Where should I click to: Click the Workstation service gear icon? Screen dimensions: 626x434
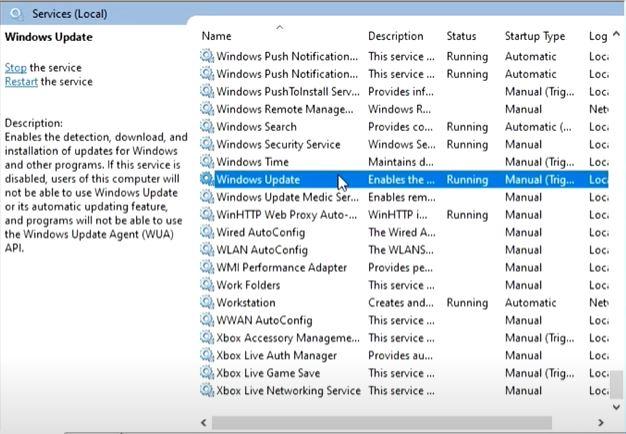(x=207, y=302)
